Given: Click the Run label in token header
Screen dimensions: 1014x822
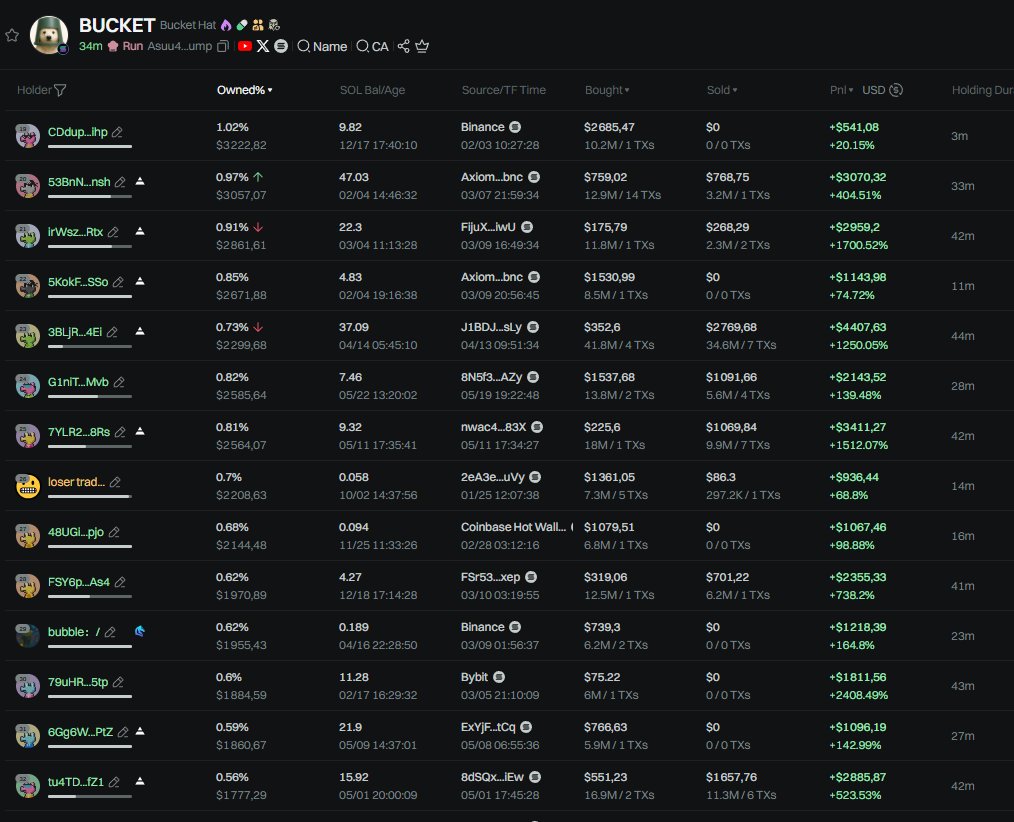Looking at the screenshot, I should pyautogui.click(x=133, y=47).
